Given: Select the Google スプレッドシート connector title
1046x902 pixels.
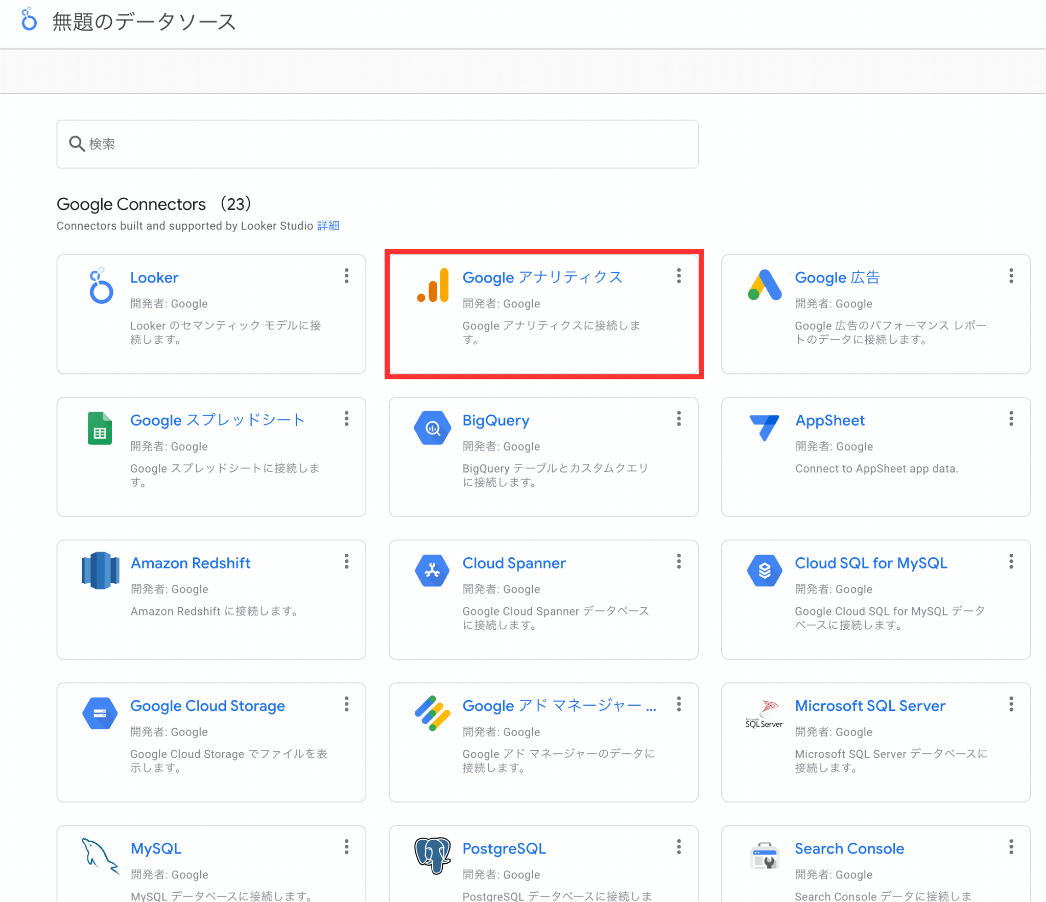Looking at the screenshot, I should [217, 420].
